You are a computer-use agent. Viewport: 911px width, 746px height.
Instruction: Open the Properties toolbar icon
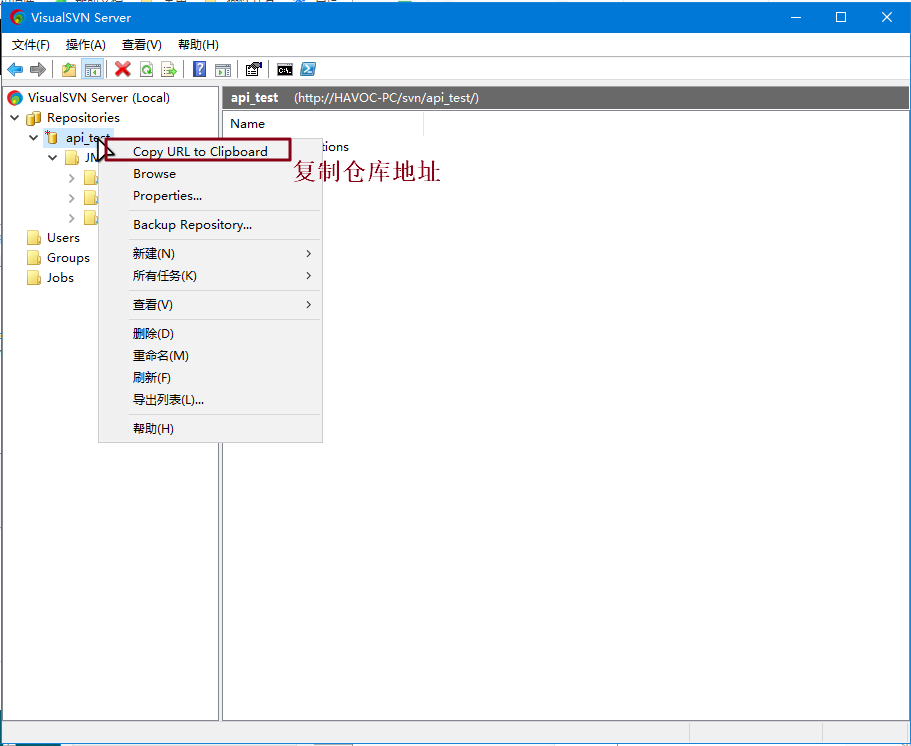pyautogui.click(x=253, y=69)
